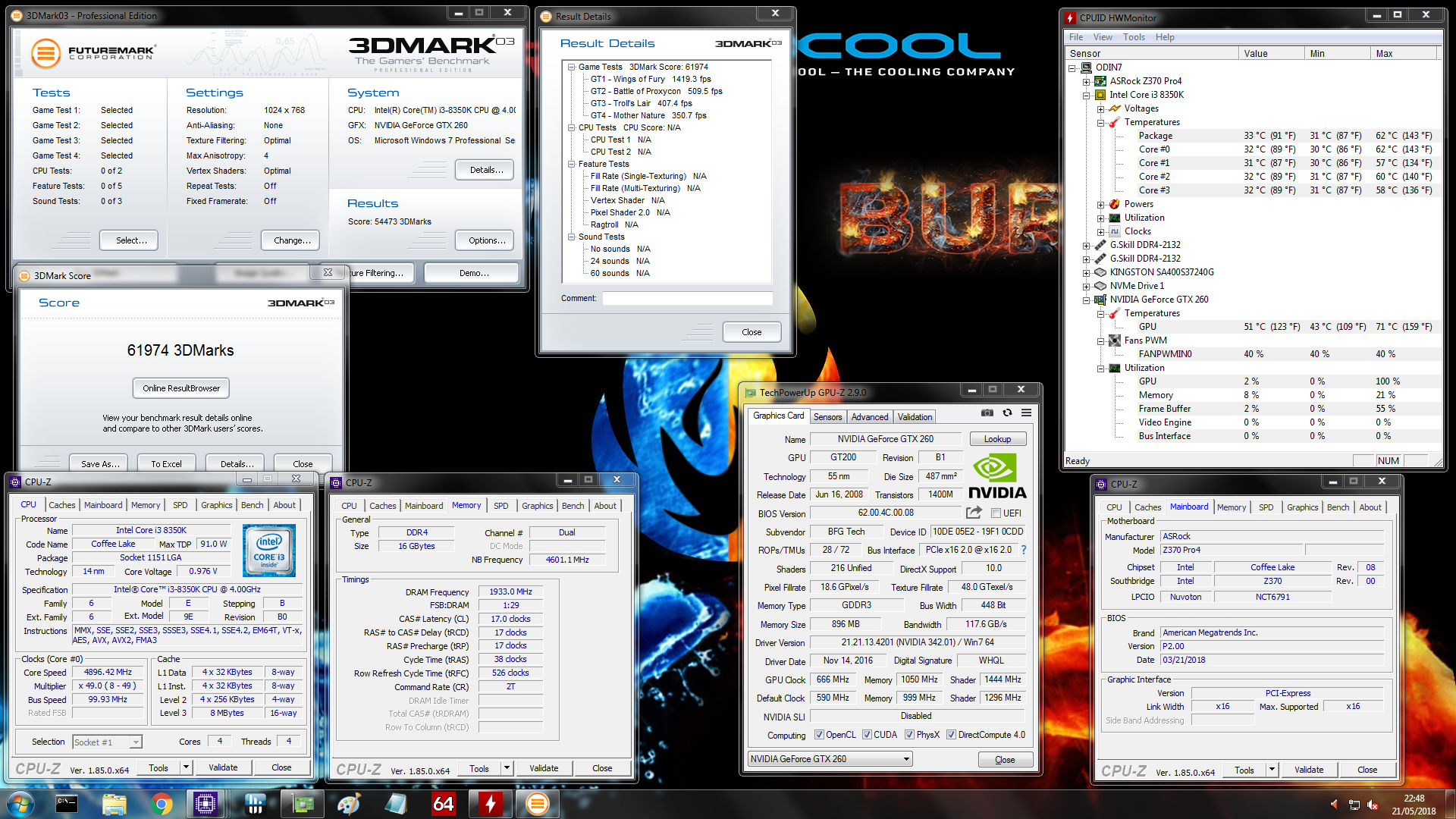
Task: Click the Lookup button in GPU-Z
Action: click(x=997, y=439)
